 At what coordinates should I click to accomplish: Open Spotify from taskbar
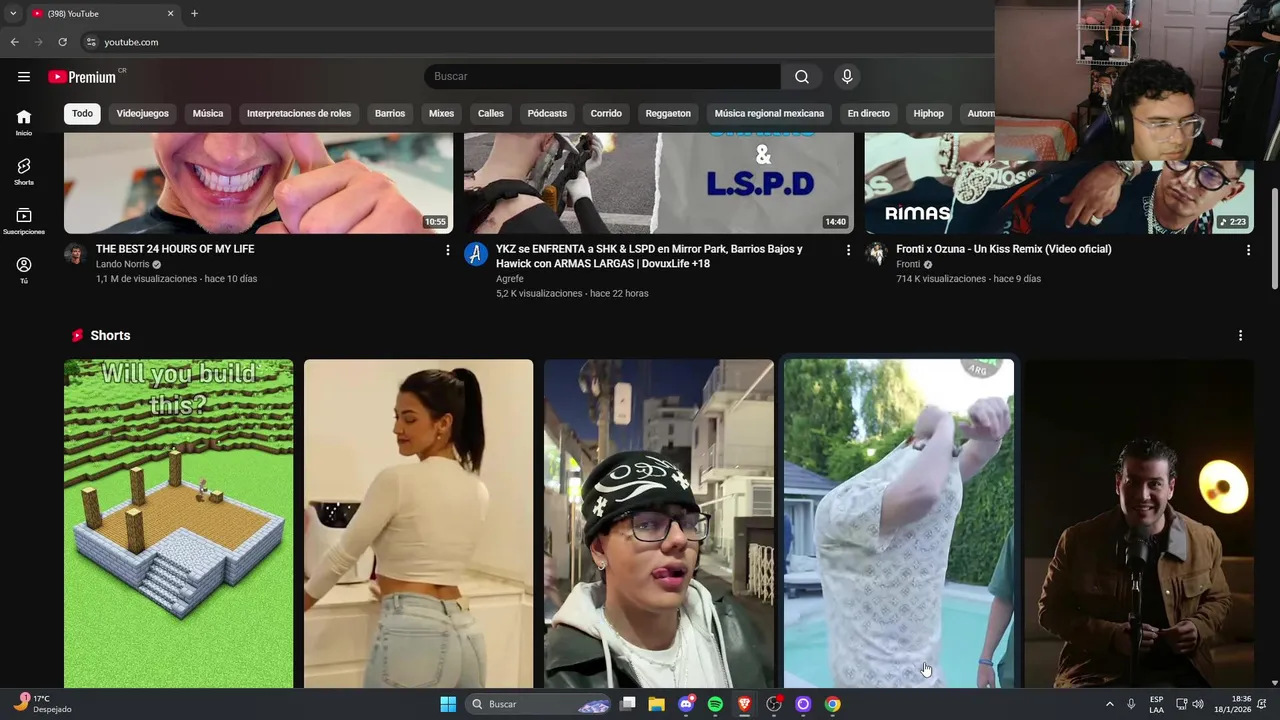pos(715,704)
